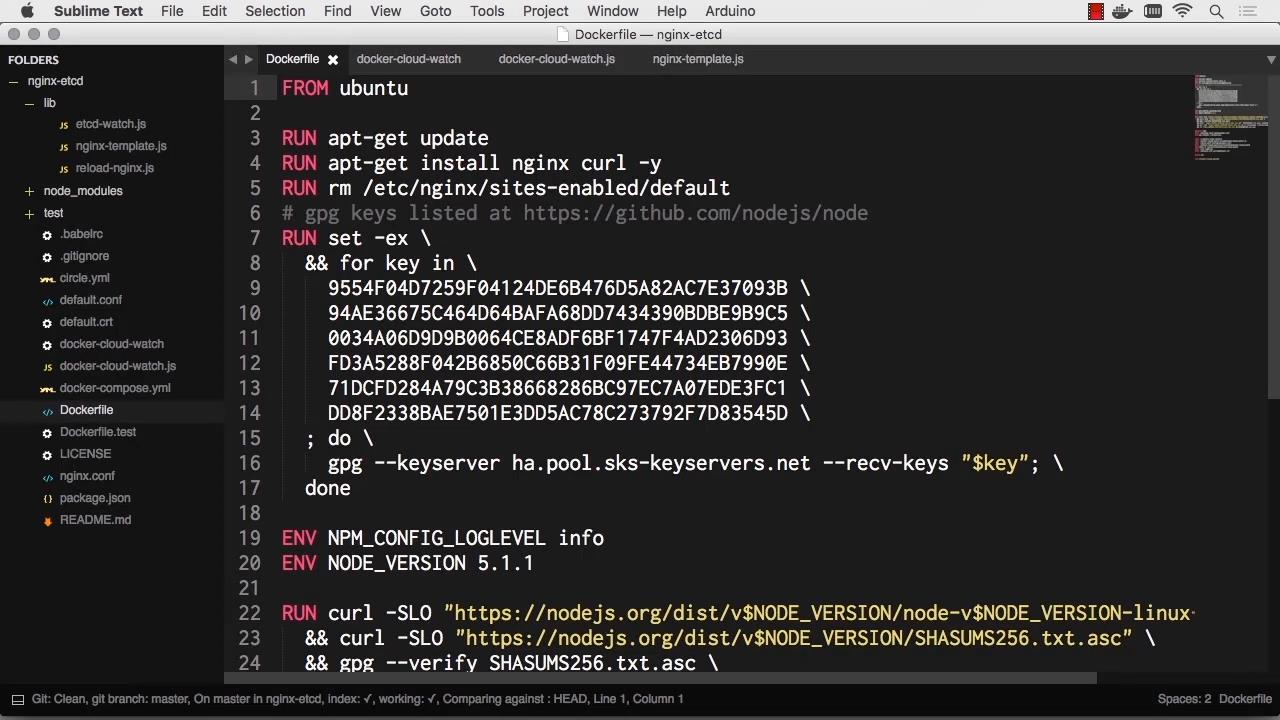Open the Goto menu
Image resolution: width=1280 pixels, height=720 pixels.
tap(436, 11)
